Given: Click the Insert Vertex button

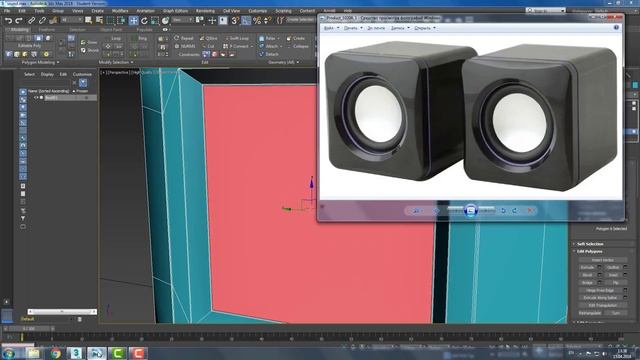Looking at the screenshot, I should [x=602, y=260].
